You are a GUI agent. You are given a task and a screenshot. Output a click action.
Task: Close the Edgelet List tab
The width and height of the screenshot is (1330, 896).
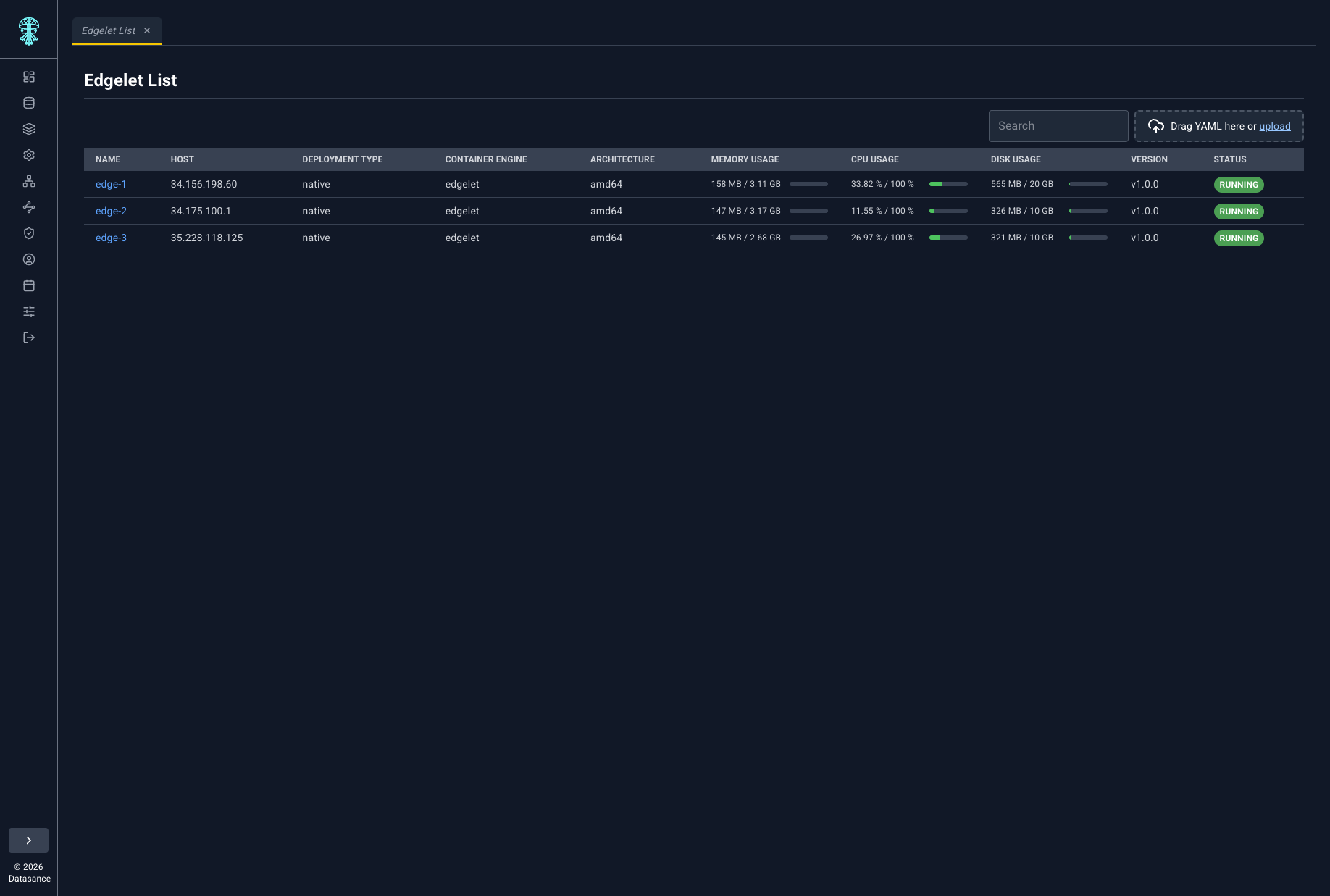[147, 30]
